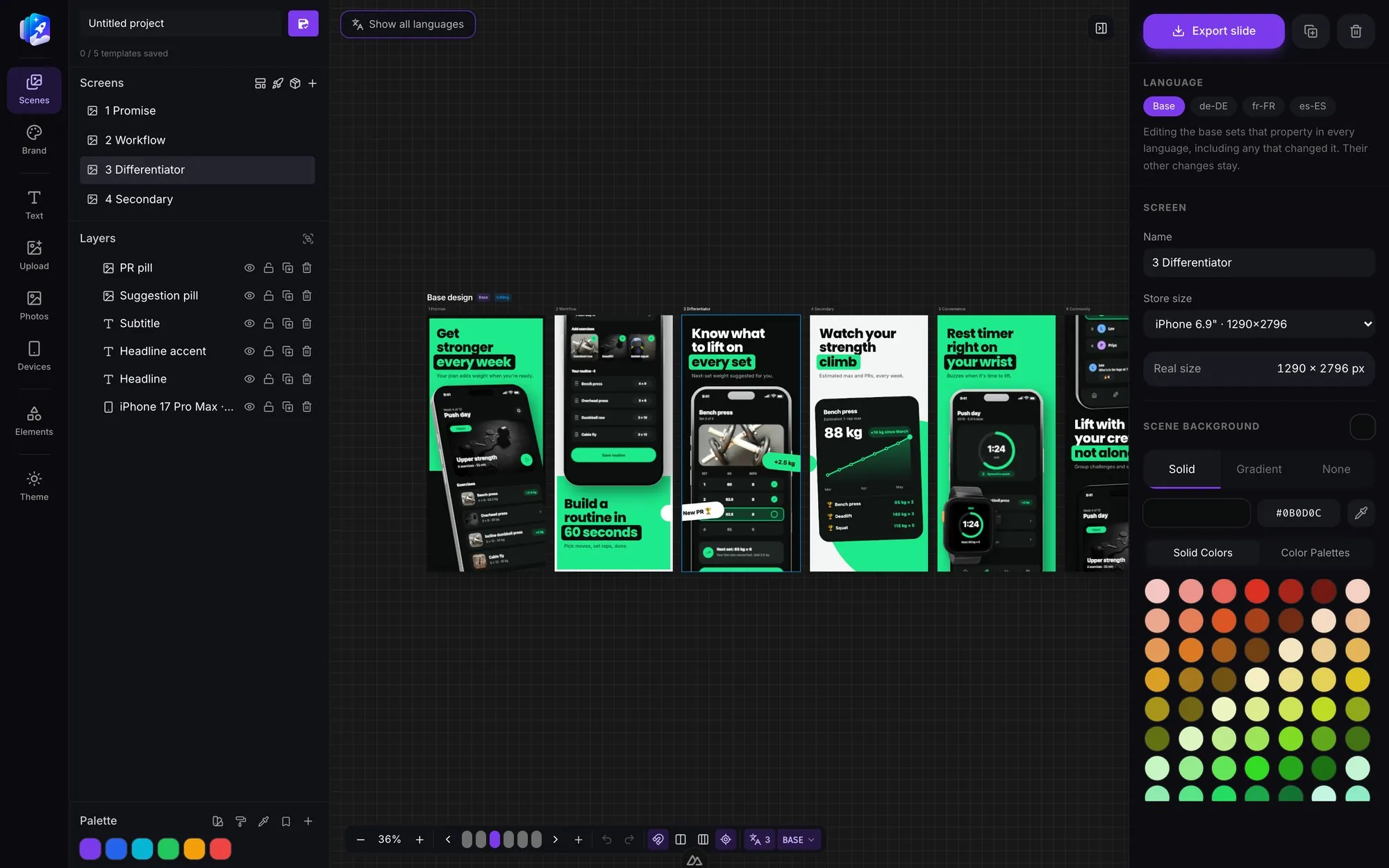Viewport: 1389px width, 868px height.
Task: Click the rocket icon in Screens header
Action: click(x=278, y=83)
